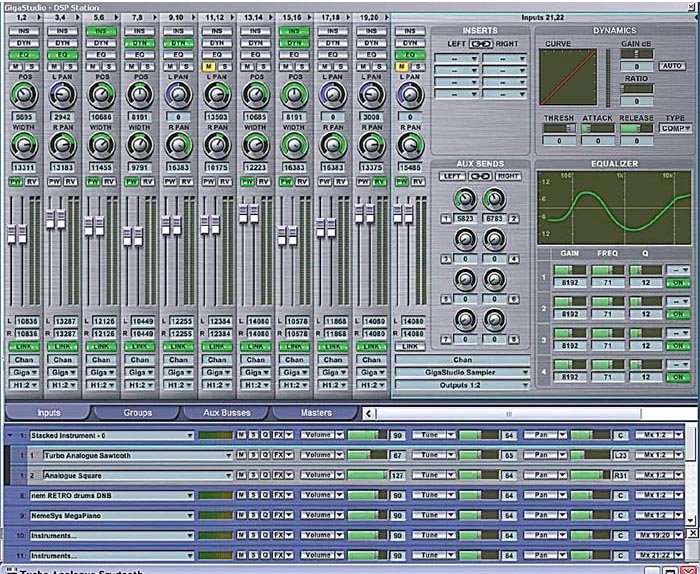700x574 pixels.
Task: Toggle DYN on channel 7,8
Action: [x=139, y=43]
